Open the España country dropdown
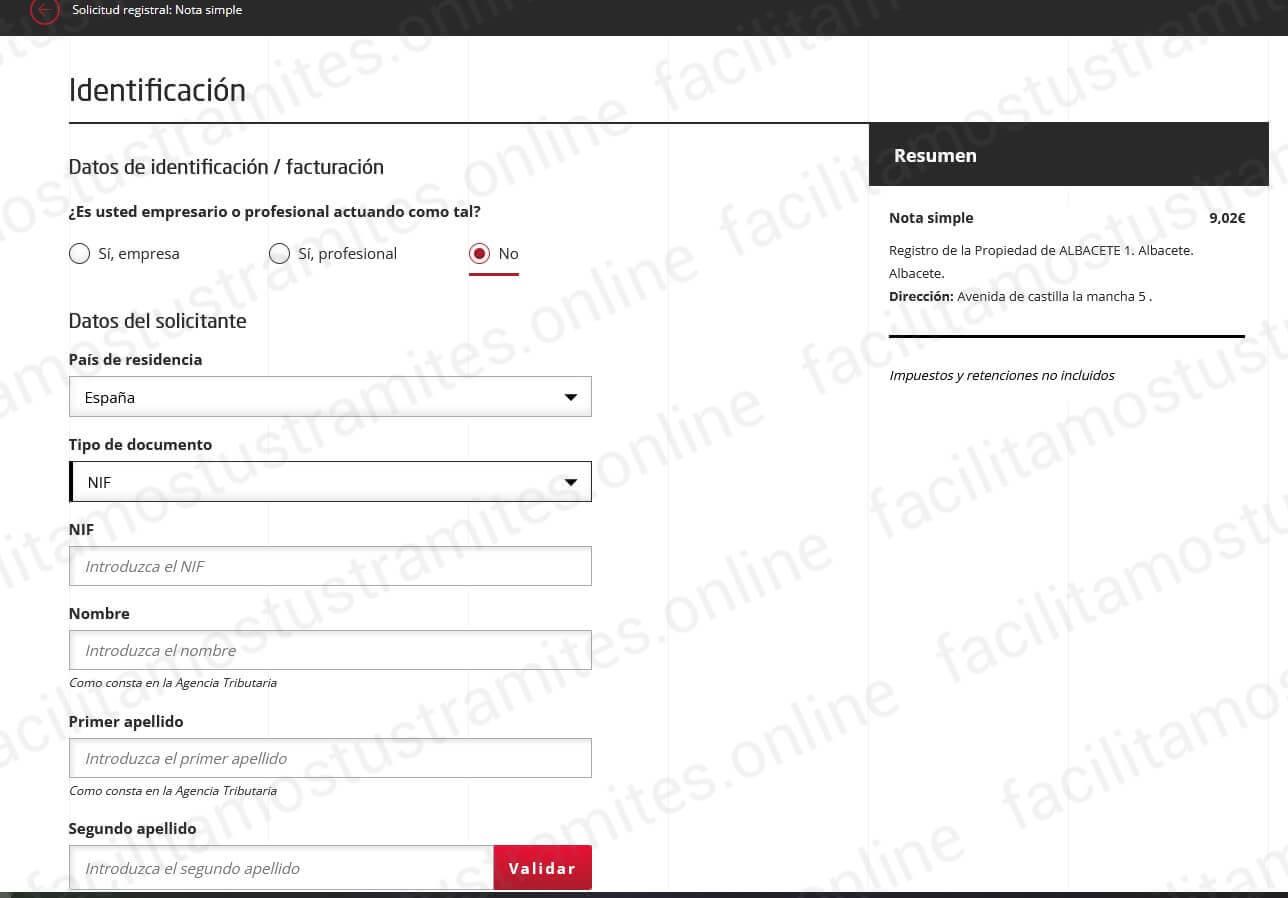Screen dimensions: 1288x898 click(330, 396)
